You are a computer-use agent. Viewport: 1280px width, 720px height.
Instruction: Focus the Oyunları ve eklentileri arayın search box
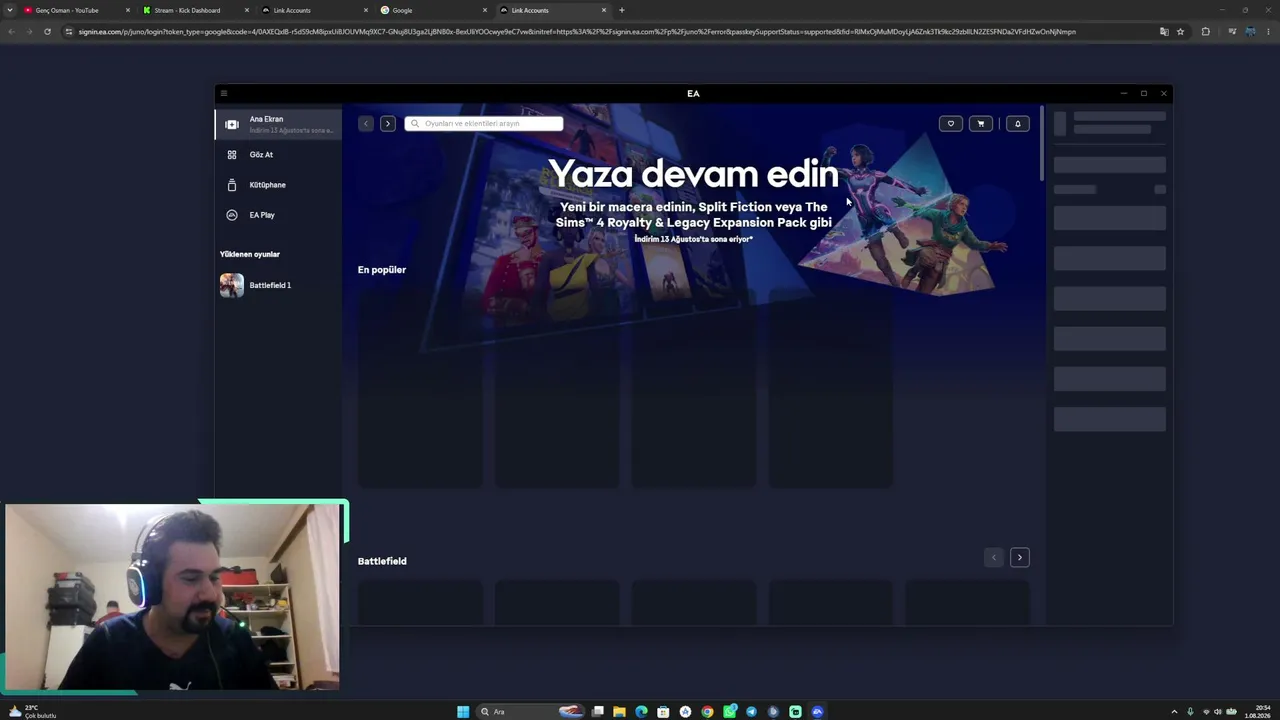[484, 124]
